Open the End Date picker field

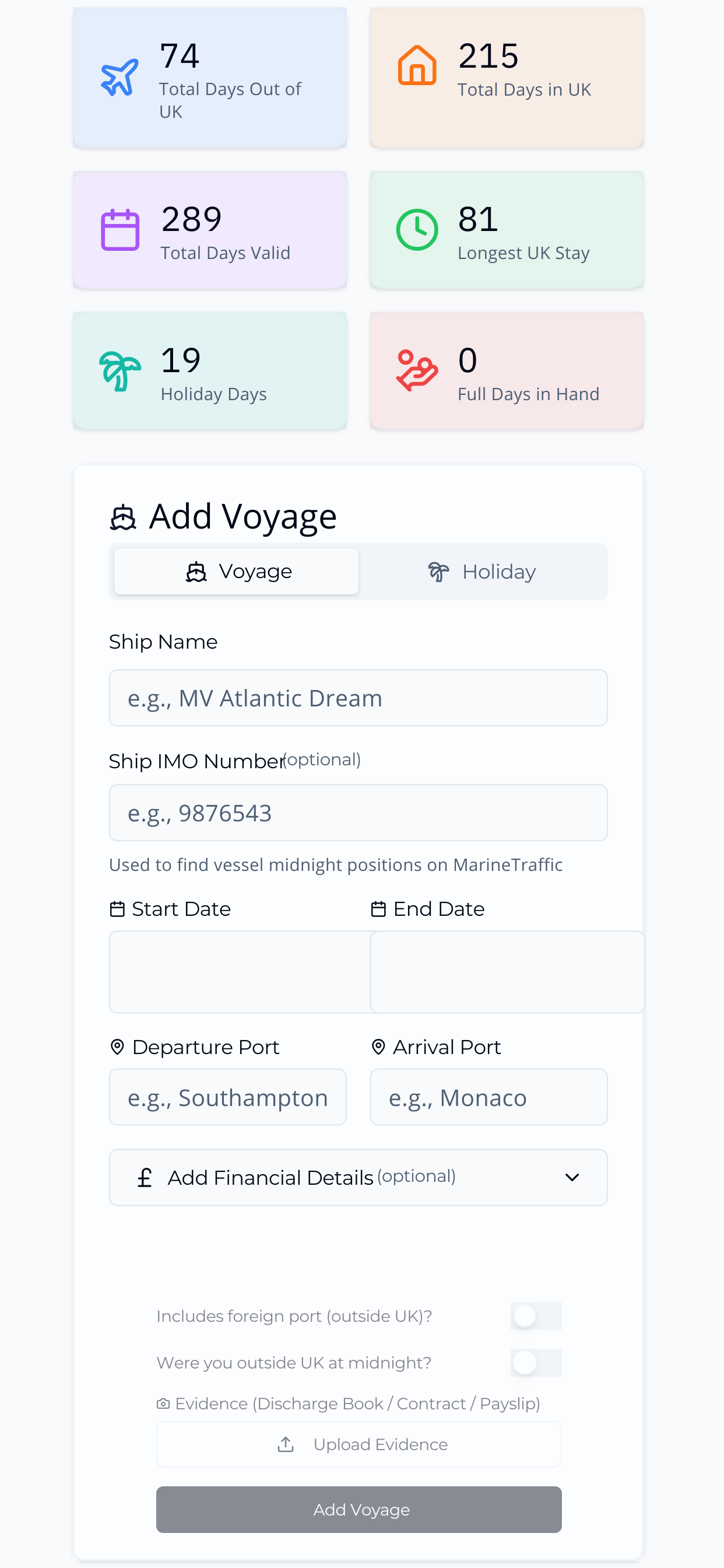(x=507, y=971)
